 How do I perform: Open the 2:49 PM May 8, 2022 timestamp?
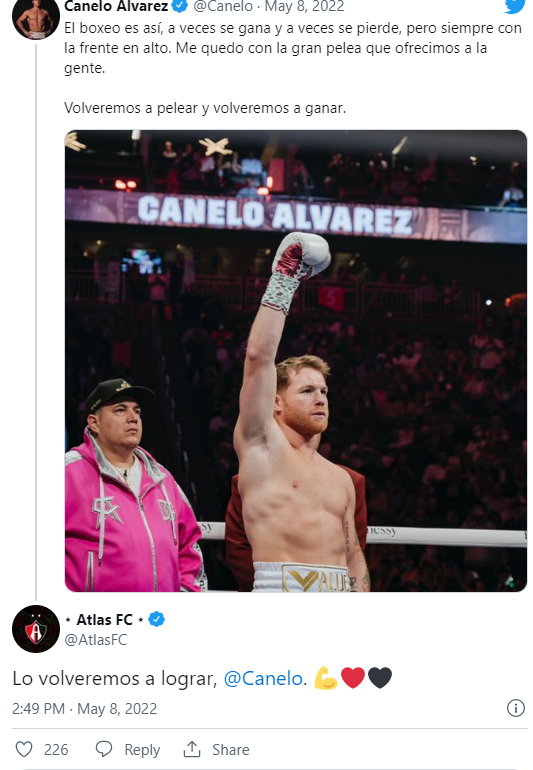[x=84, y=709]
